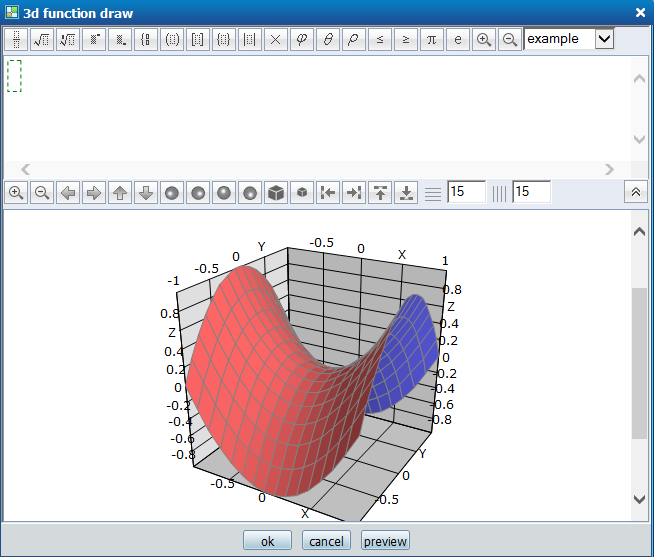Move the 3D plot down
The width and height of the screenshot is (654, 557).
pyautogui.click(x=146, y=193)
